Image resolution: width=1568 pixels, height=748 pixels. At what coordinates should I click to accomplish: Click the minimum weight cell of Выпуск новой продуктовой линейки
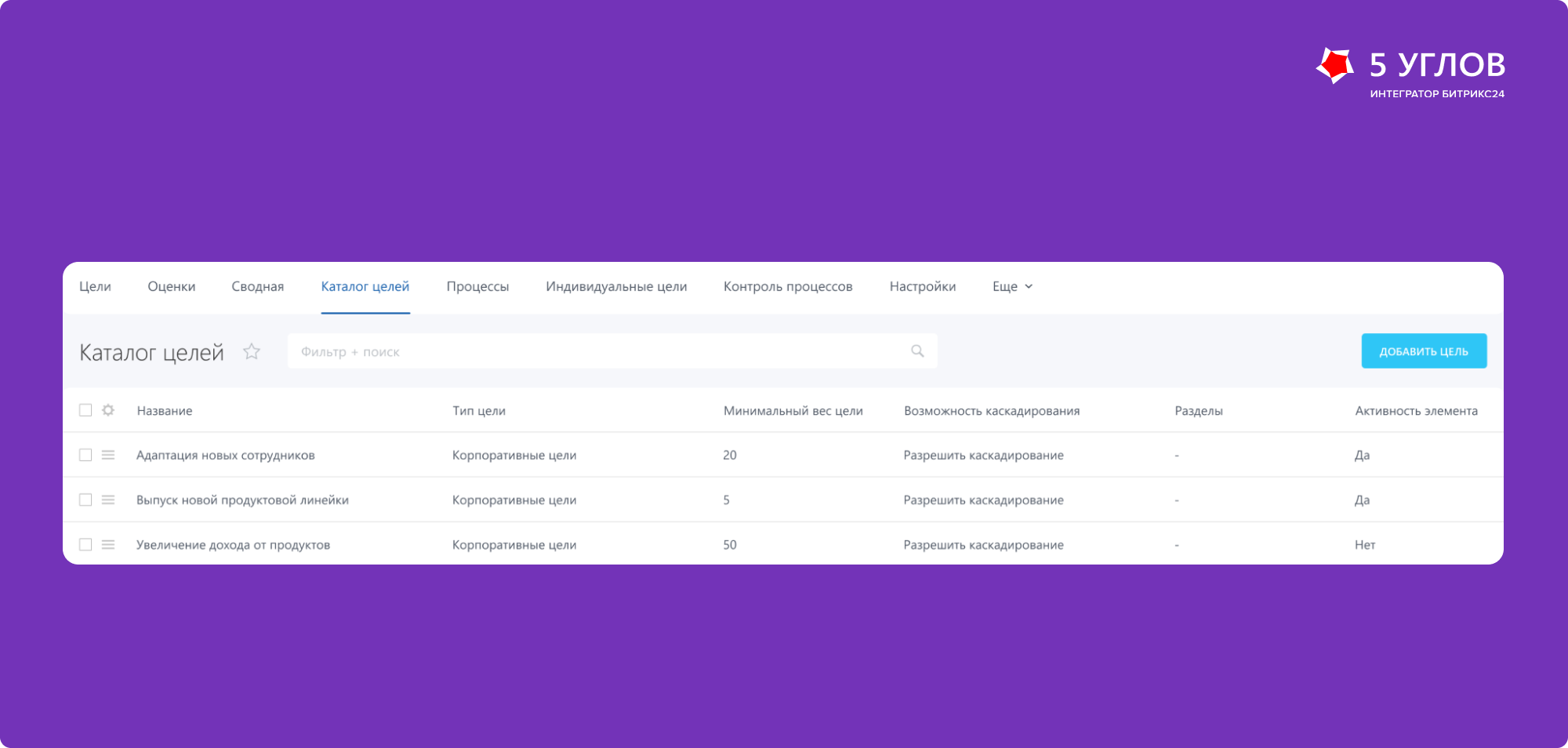(x=727, y=499)
